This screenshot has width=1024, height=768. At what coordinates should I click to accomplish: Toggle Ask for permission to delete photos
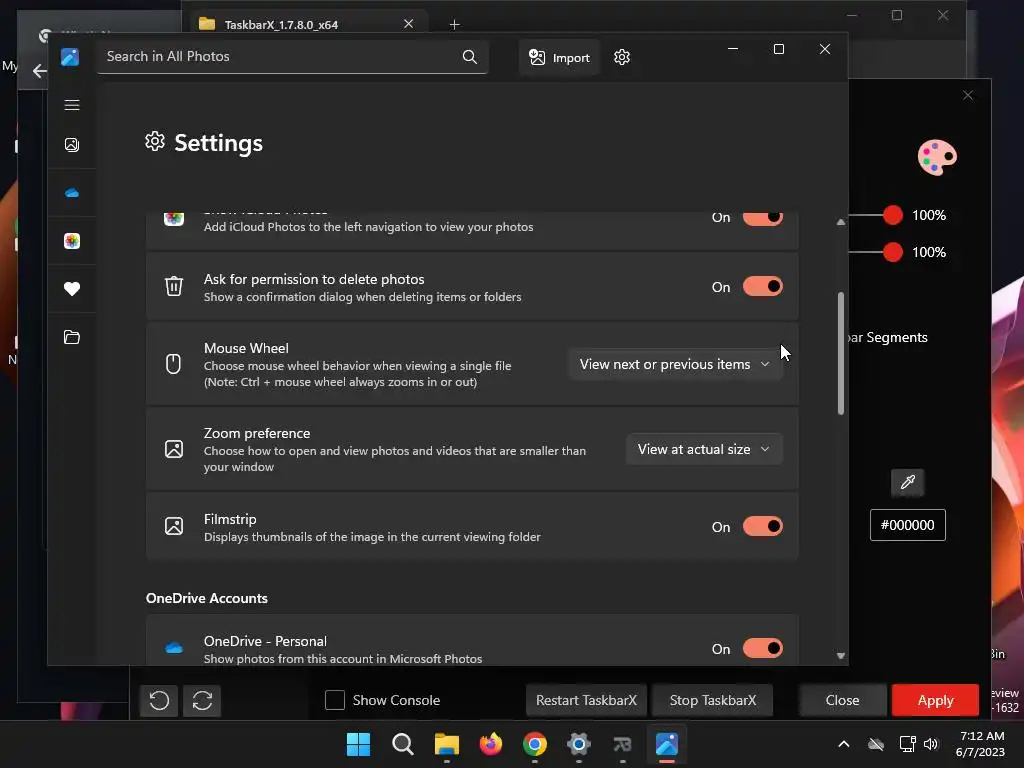pyautogui.click(x=763, y=287)
